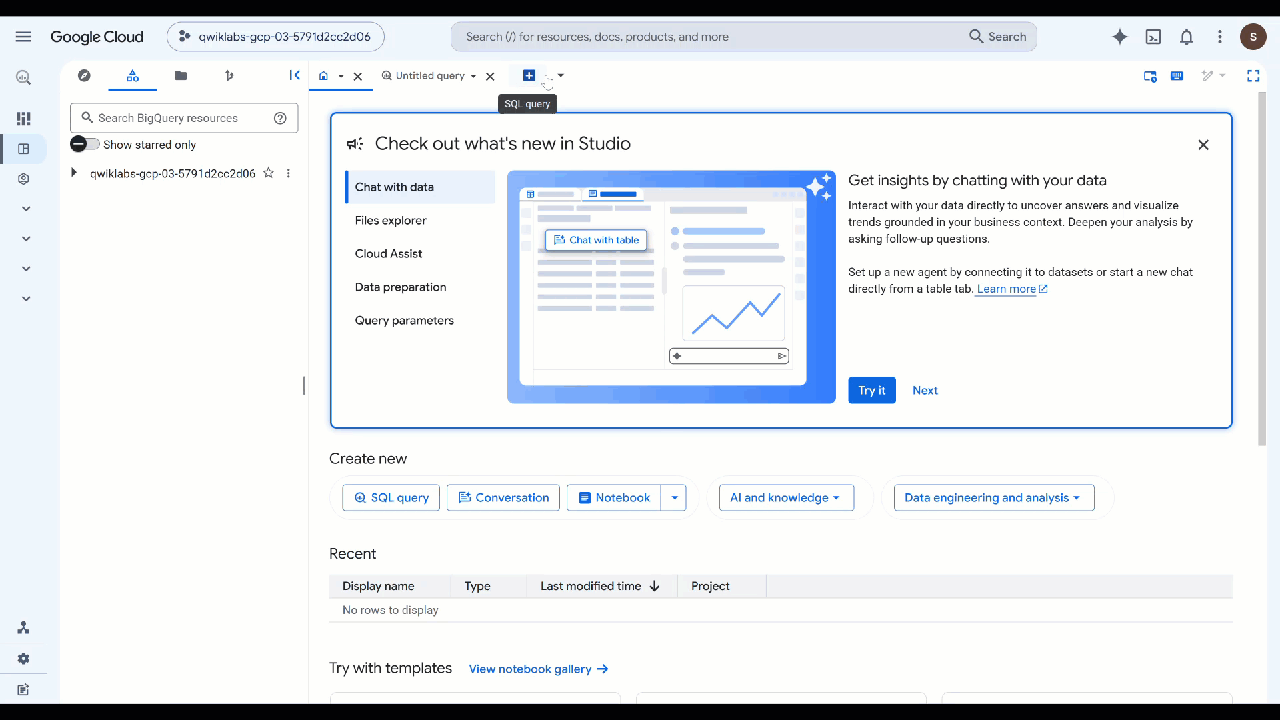1280x720 pixels.
Task: Open Data engineering and analysis dropdown
Action: click(x=994, y=497)
